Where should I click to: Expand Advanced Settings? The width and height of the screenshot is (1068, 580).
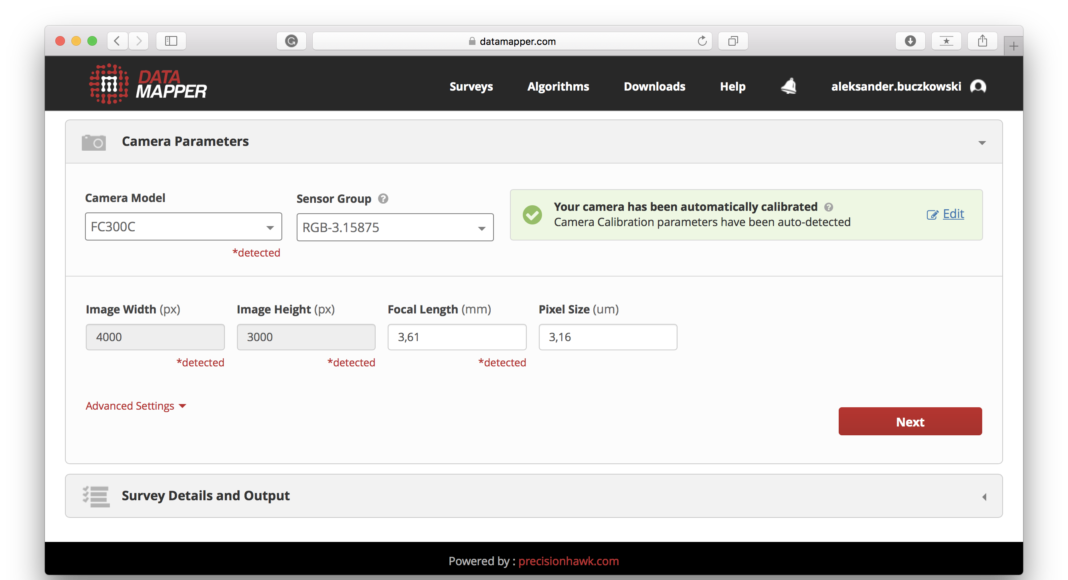tap(136, 406)
